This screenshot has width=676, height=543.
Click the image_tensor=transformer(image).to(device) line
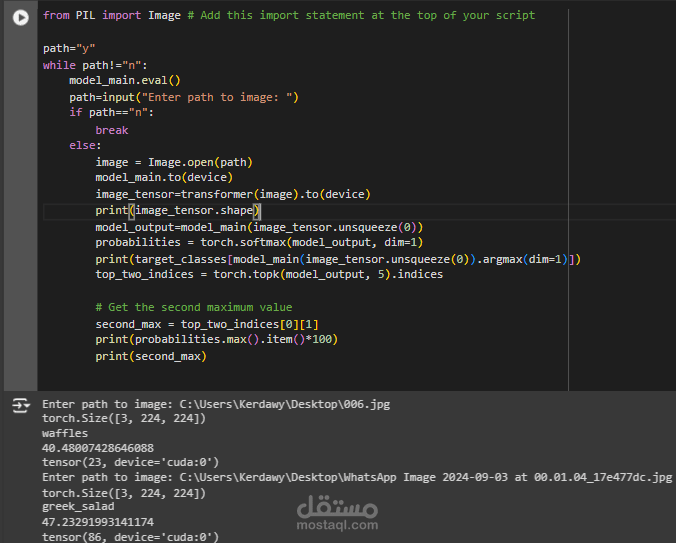click(233, 194)
